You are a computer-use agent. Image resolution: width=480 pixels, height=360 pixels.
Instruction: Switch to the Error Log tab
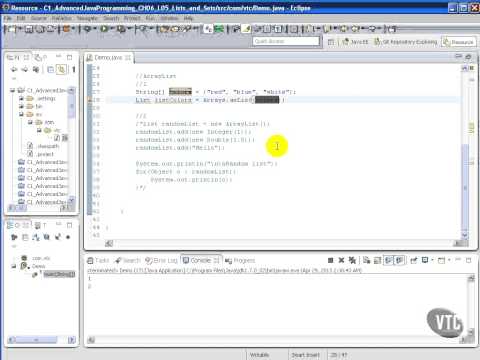[x=162, y=260]
